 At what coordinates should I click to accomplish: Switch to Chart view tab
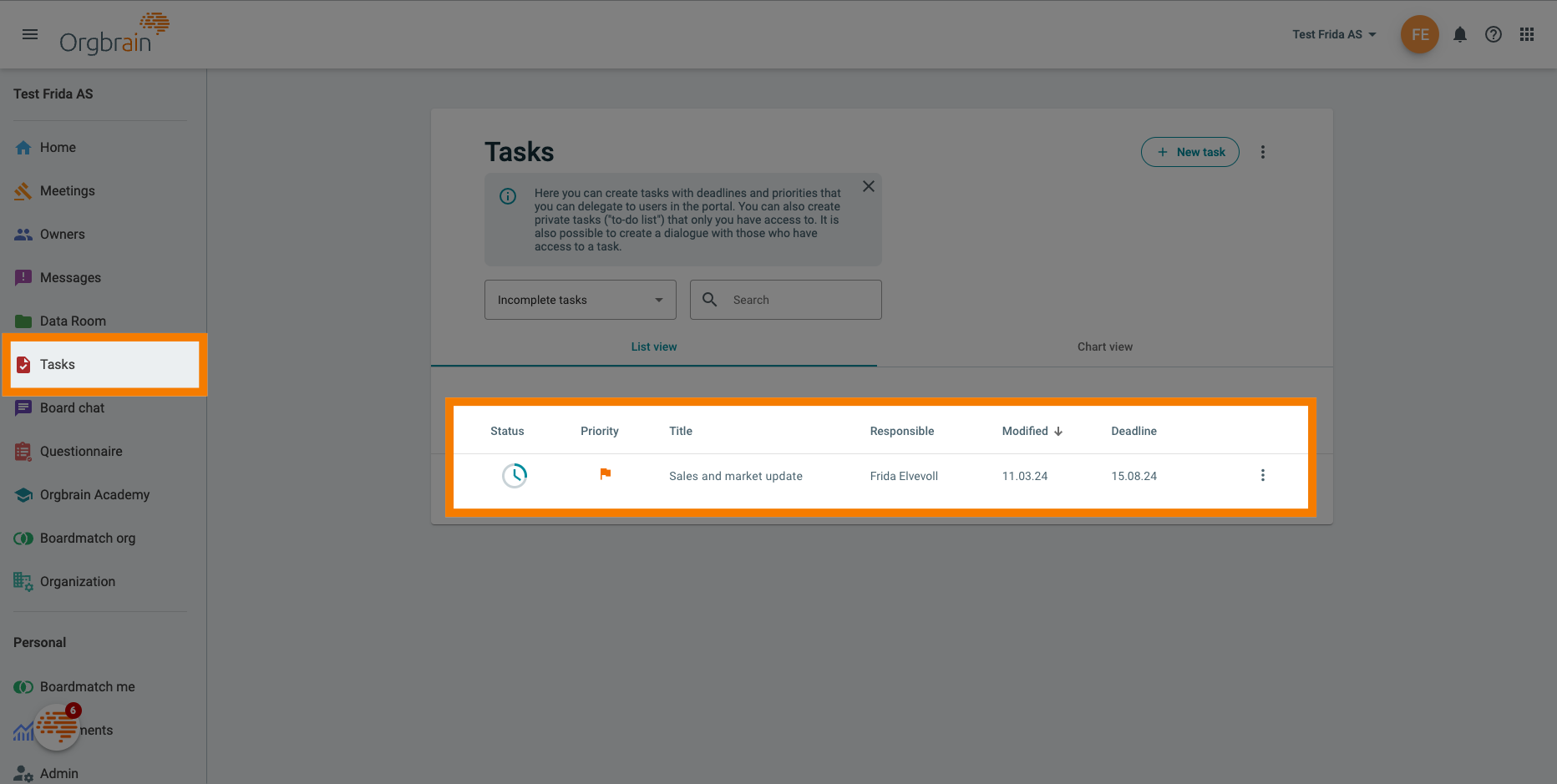tap(1104, 346)
